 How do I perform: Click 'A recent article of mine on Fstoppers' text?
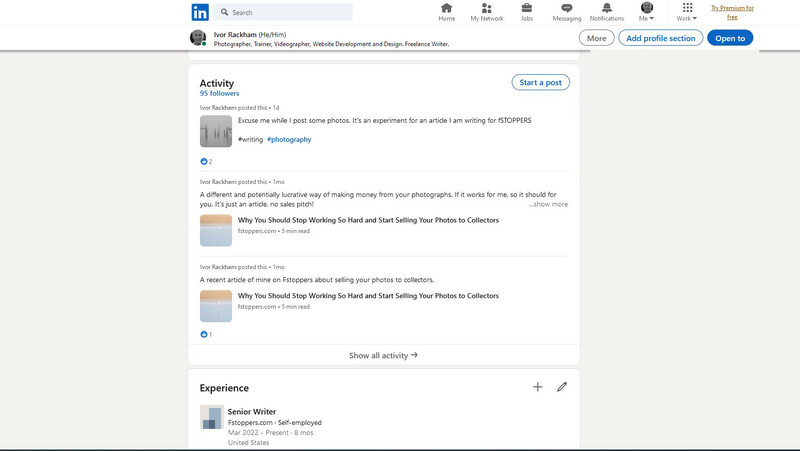317,280
